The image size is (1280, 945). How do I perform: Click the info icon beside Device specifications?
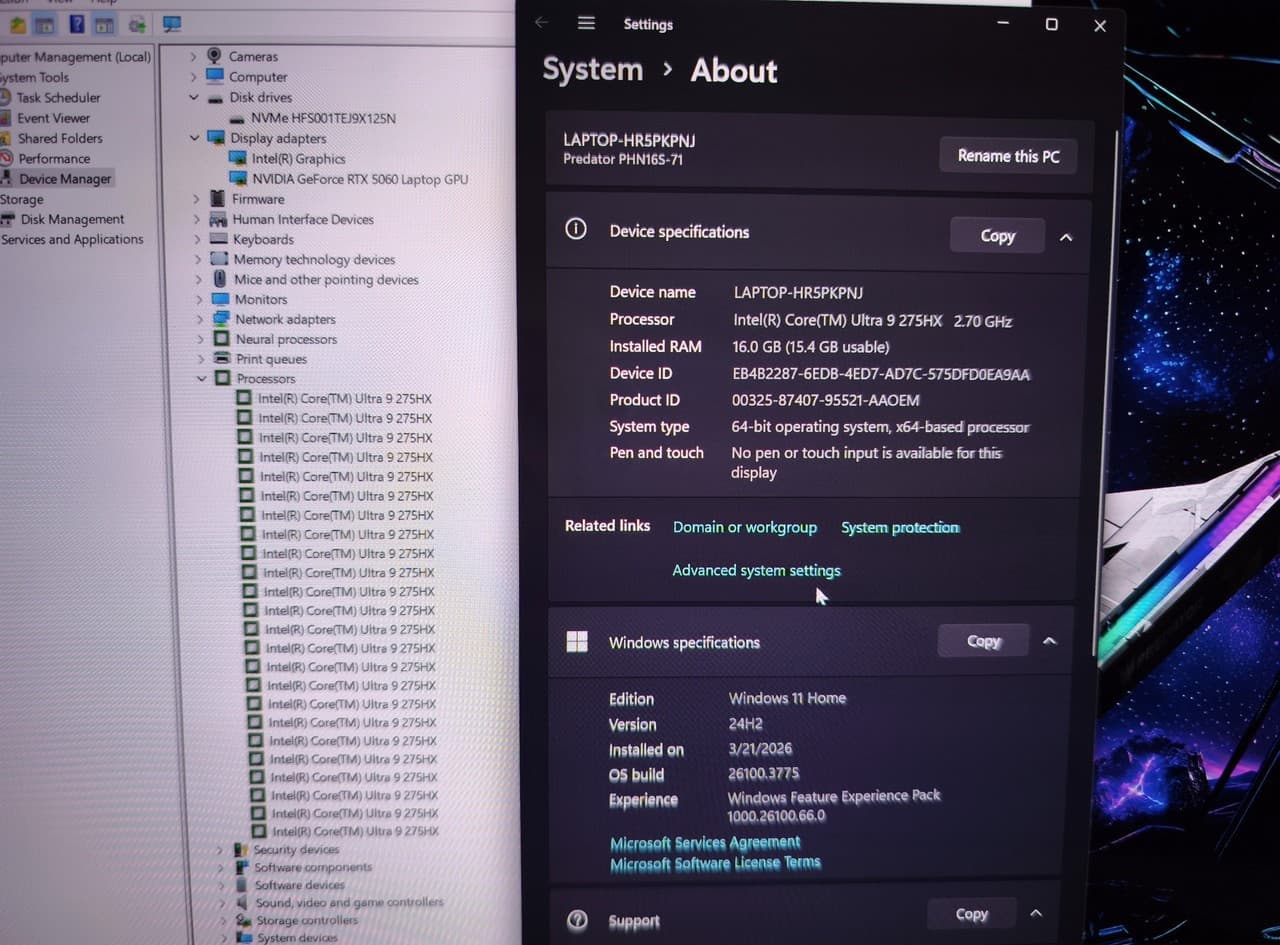coord(576,229)
